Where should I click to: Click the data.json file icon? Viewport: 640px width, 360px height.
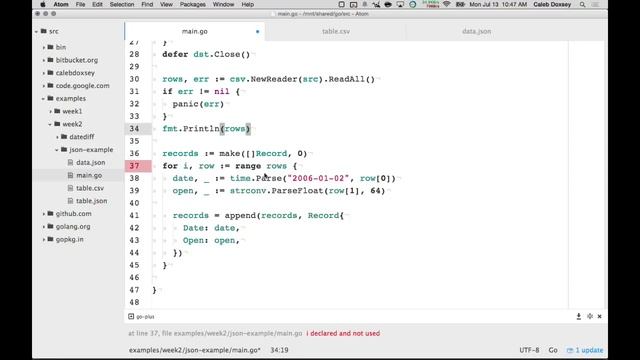tap(70, 162)
